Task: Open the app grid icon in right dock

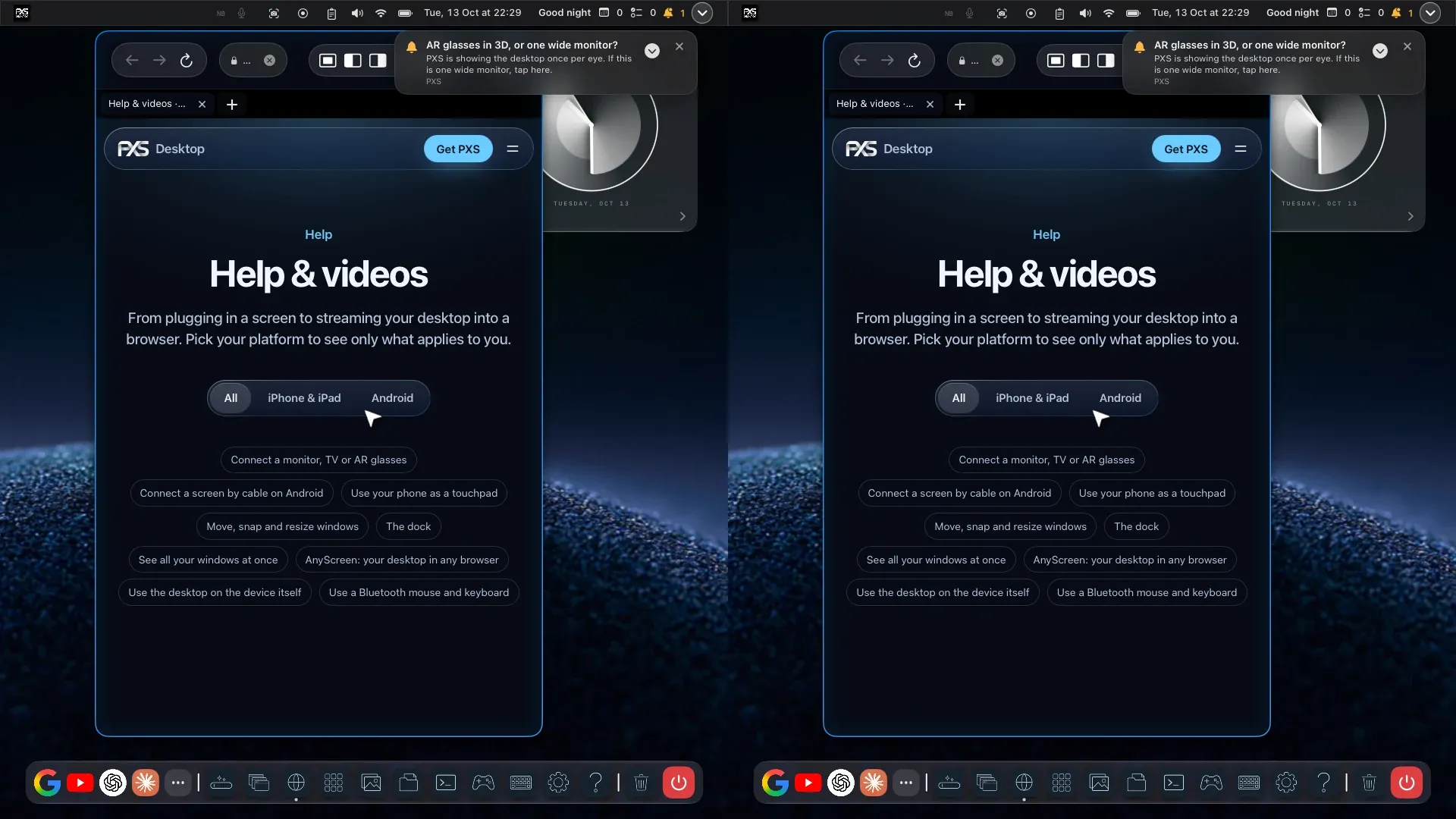Action: click(1062, 783)
